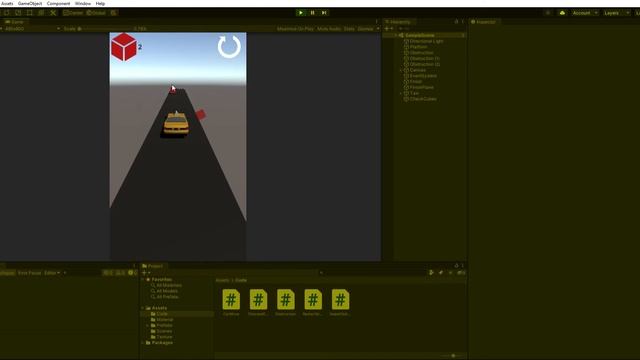Viewport: 640px width, 360px height.
Task: Toggle the grid snapping icon in the toolbar
Action: [x=113, y=13]
